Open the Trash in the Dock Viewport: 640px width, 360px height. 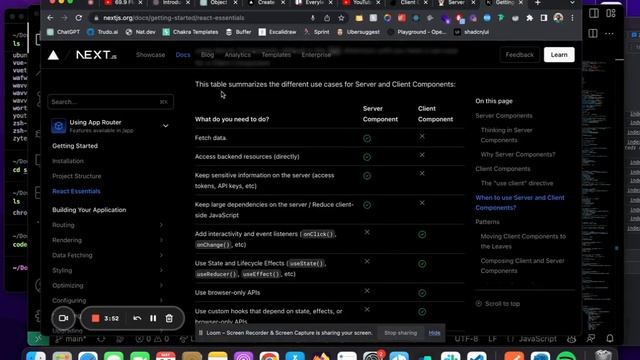pyautogui.click(x=603, y=356)
